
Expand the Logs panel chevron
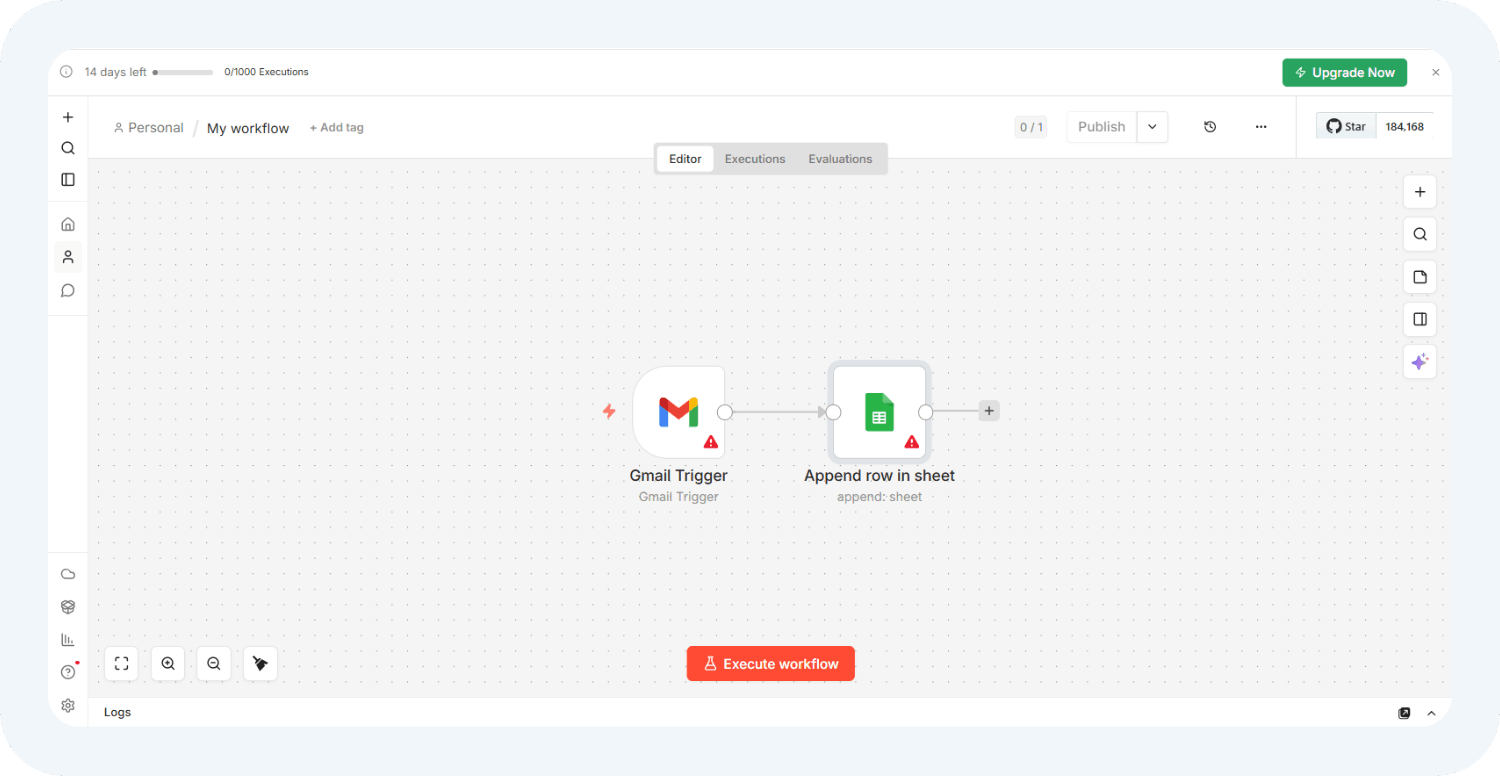tap(1431, 713)
